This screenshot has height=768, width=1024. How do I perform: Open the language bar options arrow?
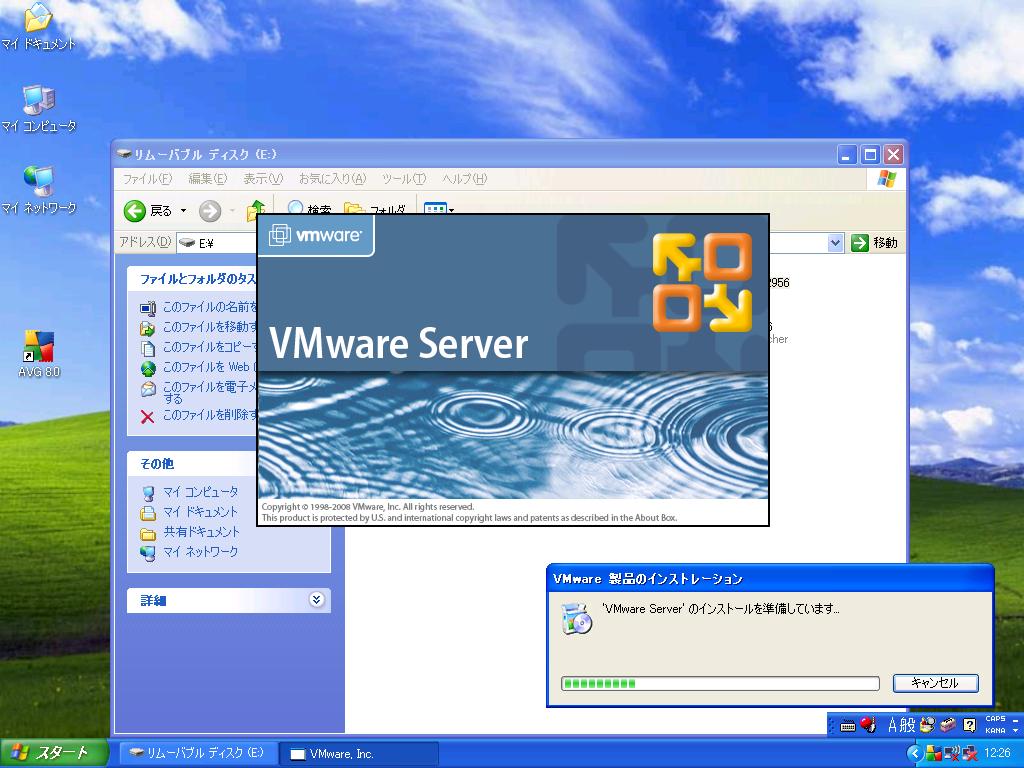[x=1016, y=731]
